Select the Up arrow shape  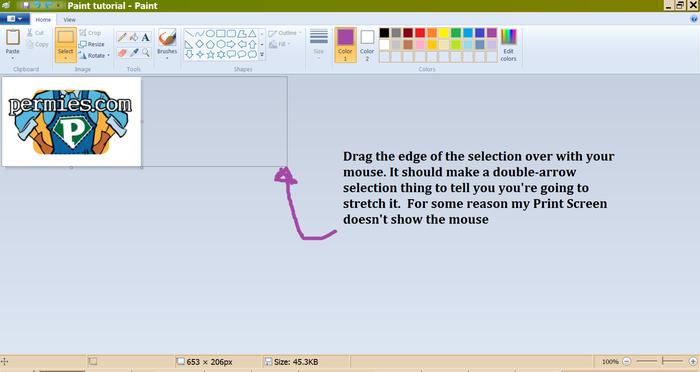point(252,44)
